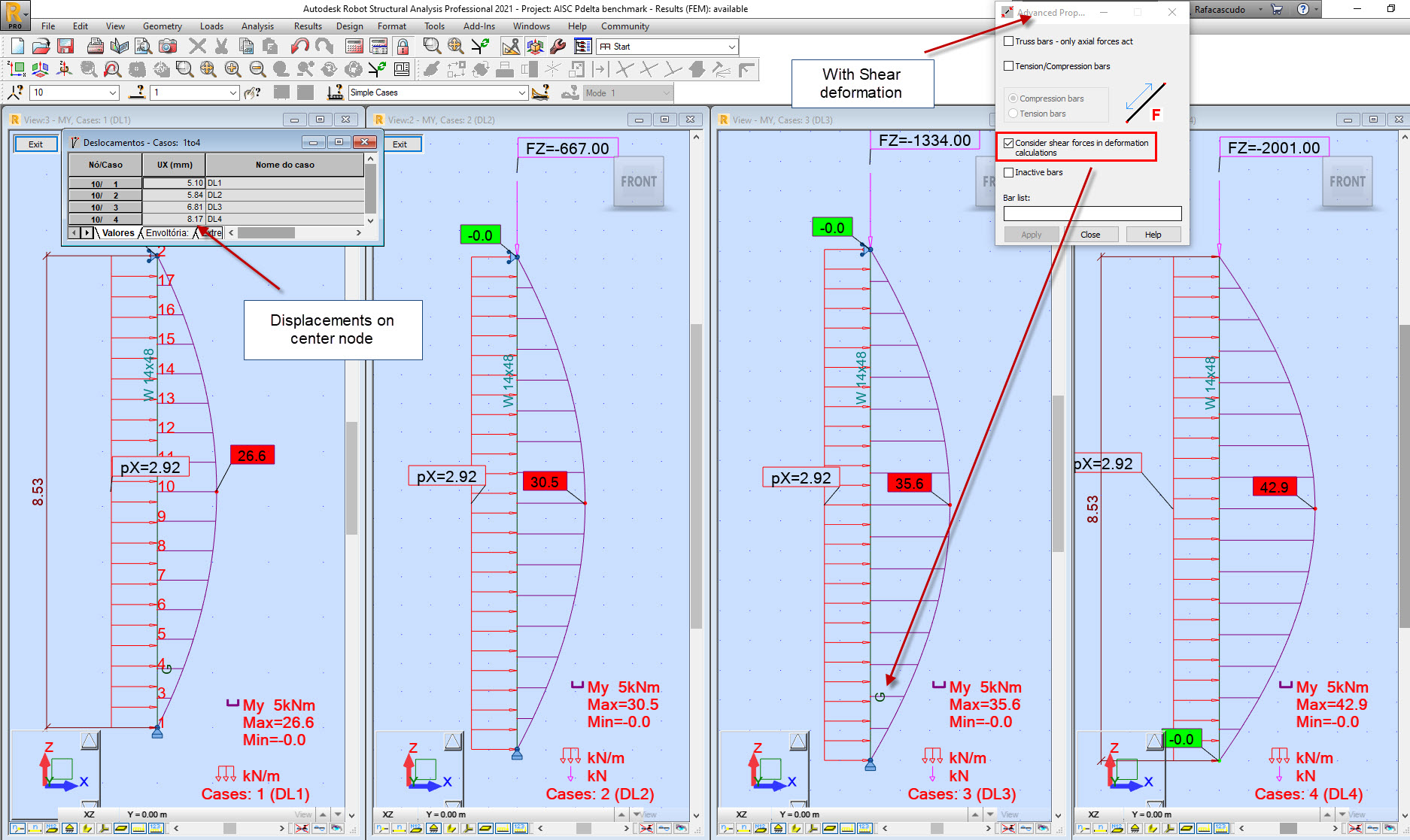Expand the node number dropdown showing 10
The width and height of the screenshot is (1410, 840).
[112, 92]
